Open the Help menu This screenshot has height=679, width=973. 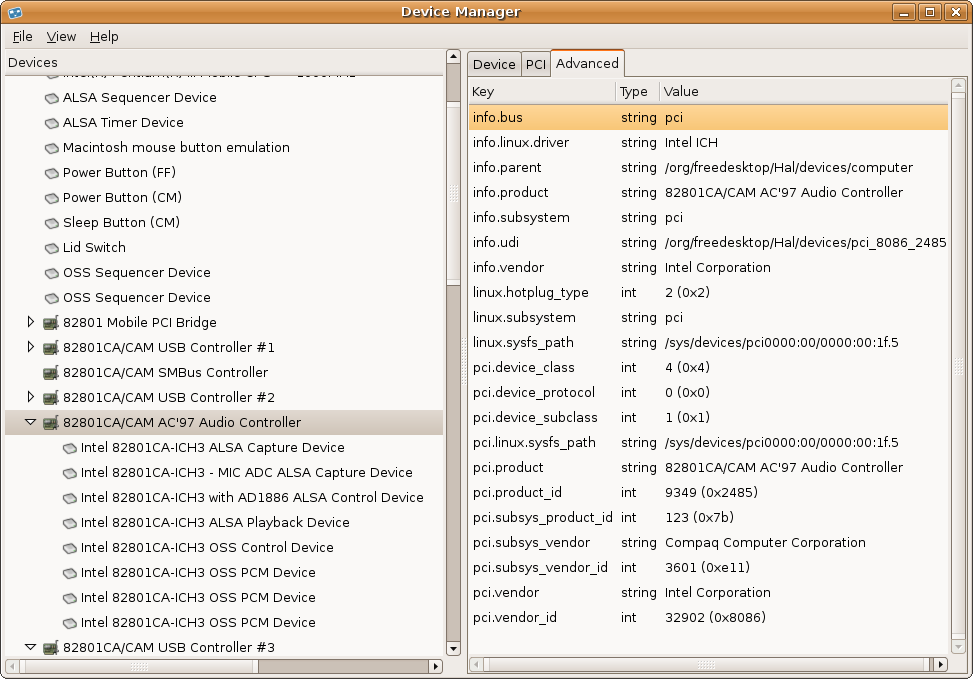104,36
